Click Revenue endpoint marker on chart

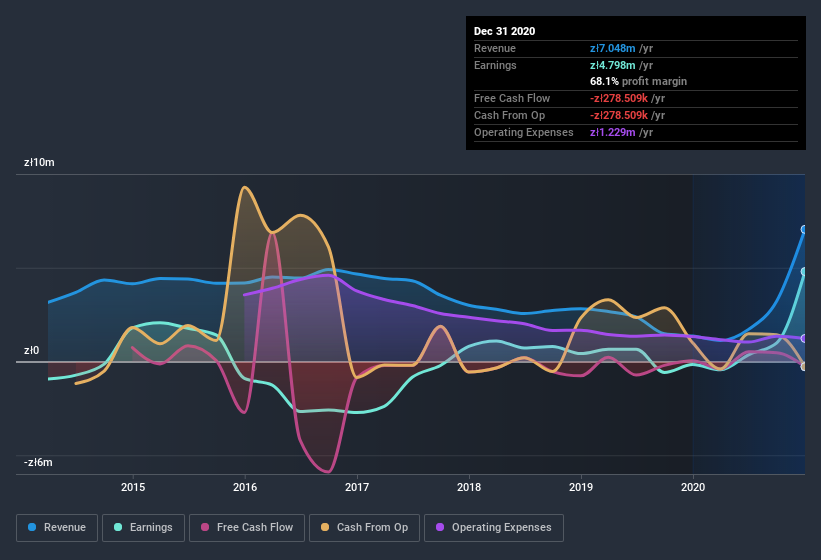coord(804,229)
